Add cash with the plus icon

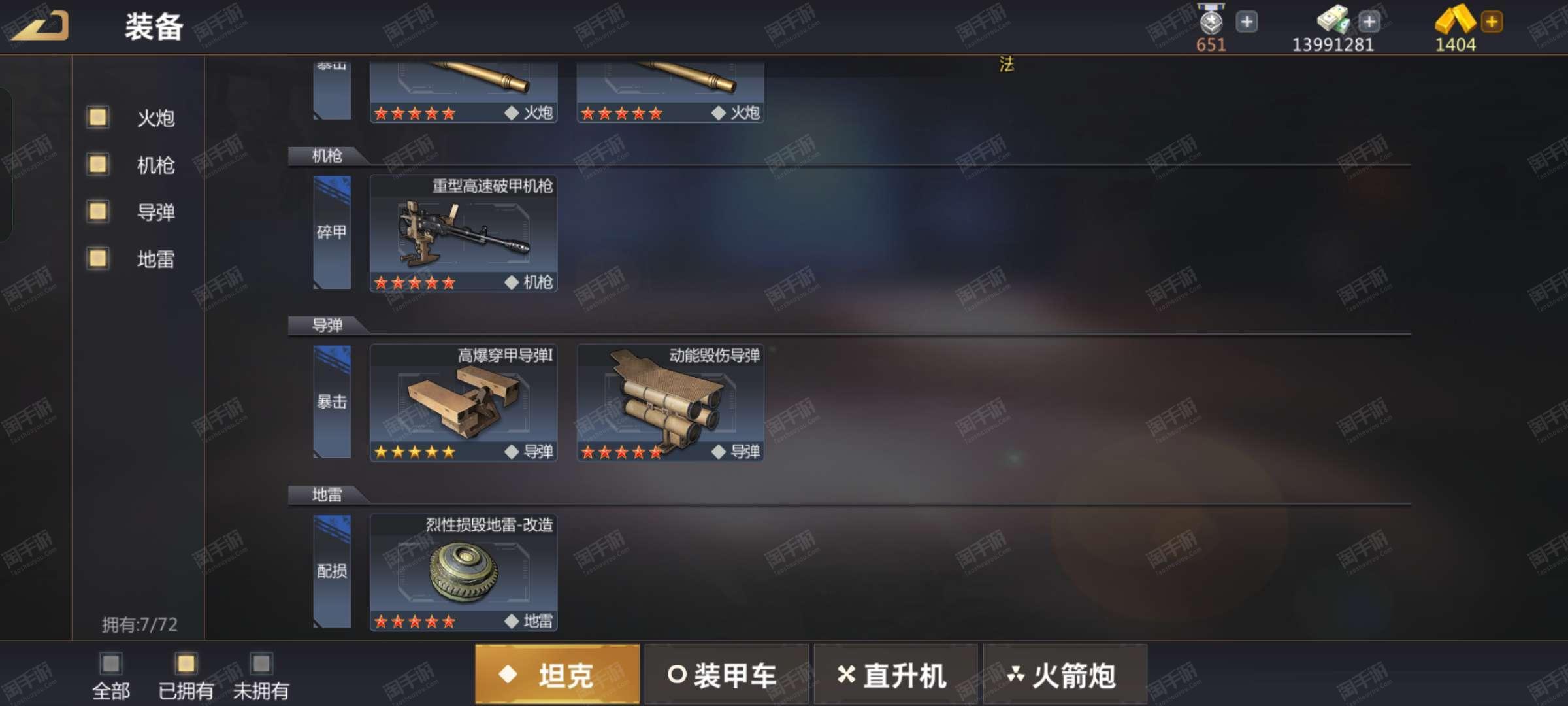point(1369,22)
